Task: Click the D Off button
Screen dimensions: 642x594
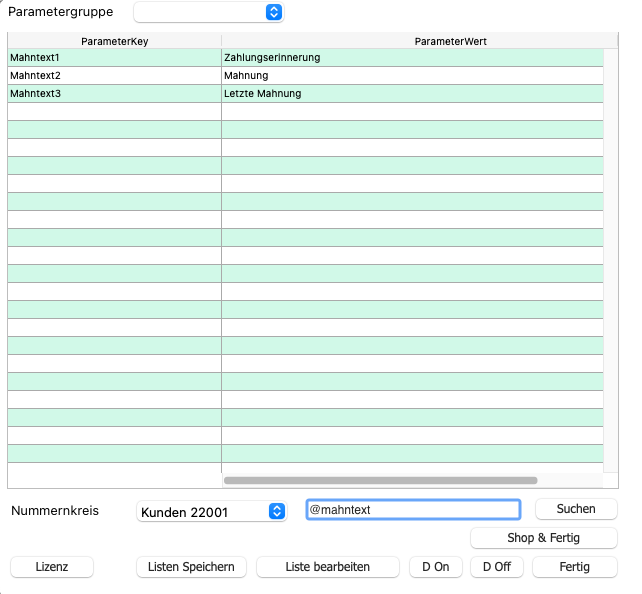Action: pyautogui.click(x=497, y=567)
